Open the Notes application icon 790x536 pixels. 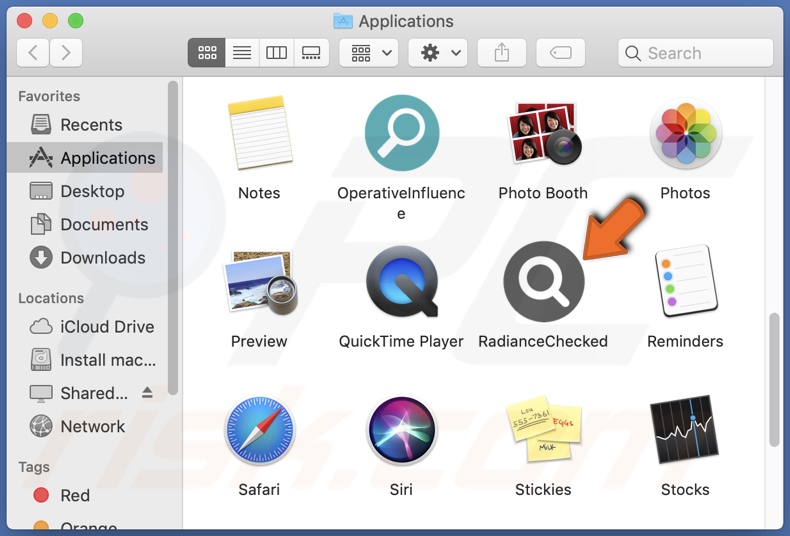point(259,132)
